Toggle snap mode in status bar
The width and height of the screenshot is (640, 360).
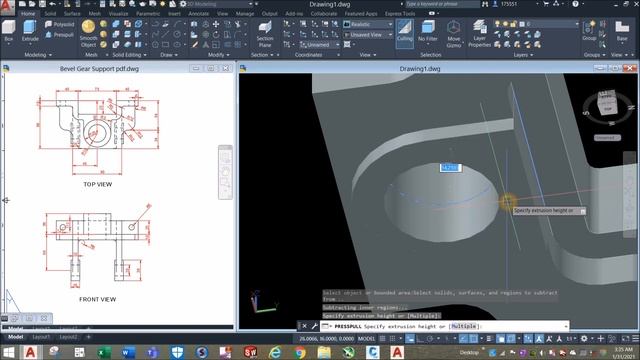(392, 338)
